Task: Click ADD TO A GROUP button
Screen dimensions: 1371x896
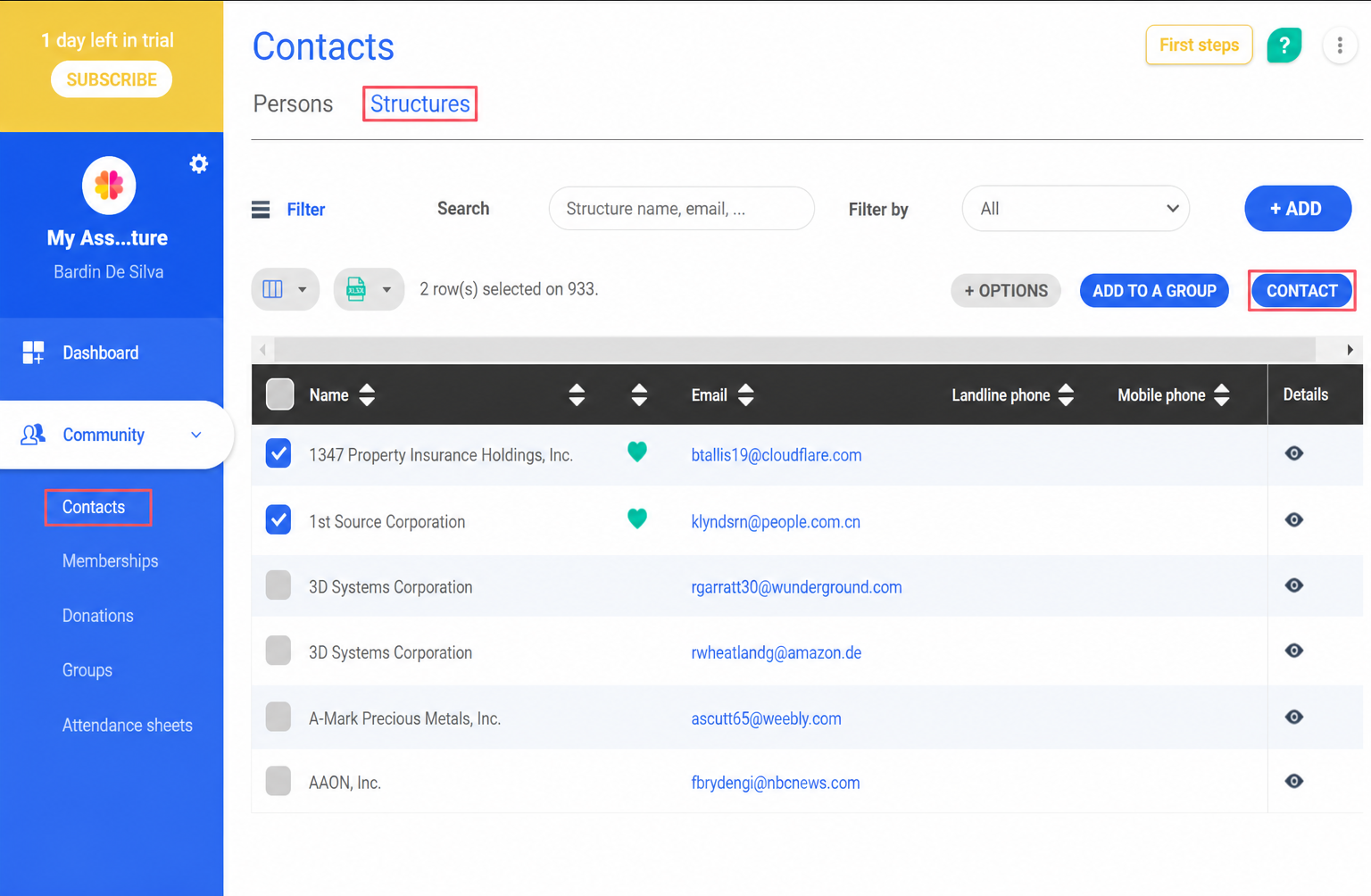Action: tap(1154, 291)
